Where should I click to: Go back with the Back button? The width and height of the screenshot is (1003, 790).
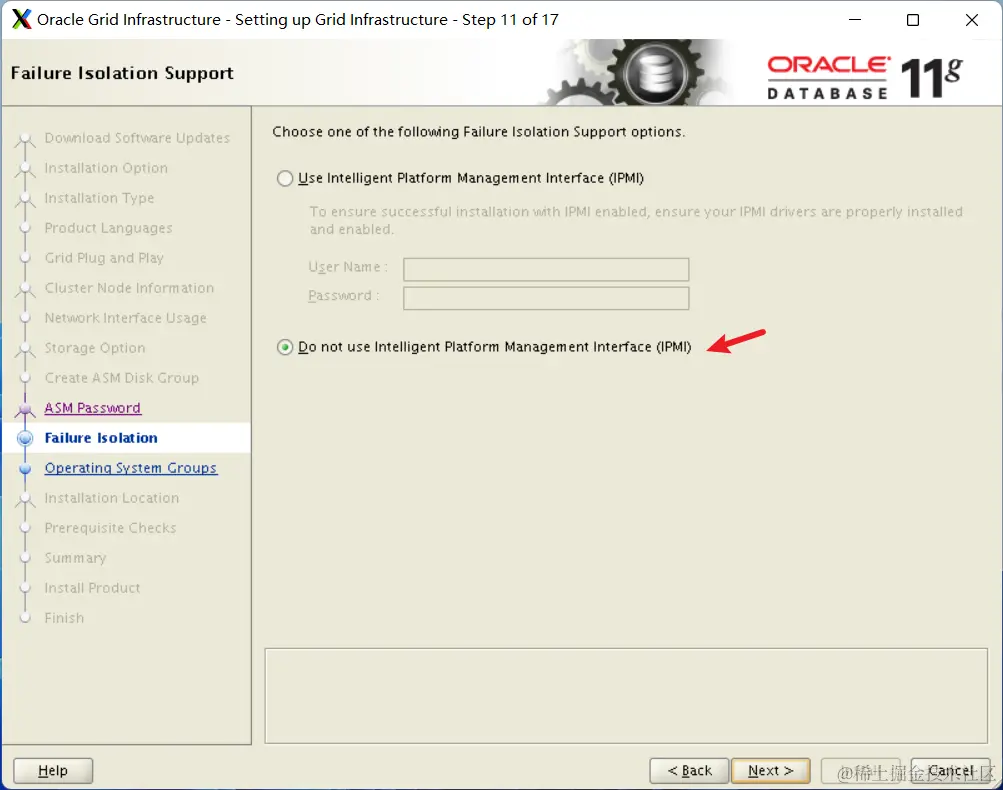689,771
